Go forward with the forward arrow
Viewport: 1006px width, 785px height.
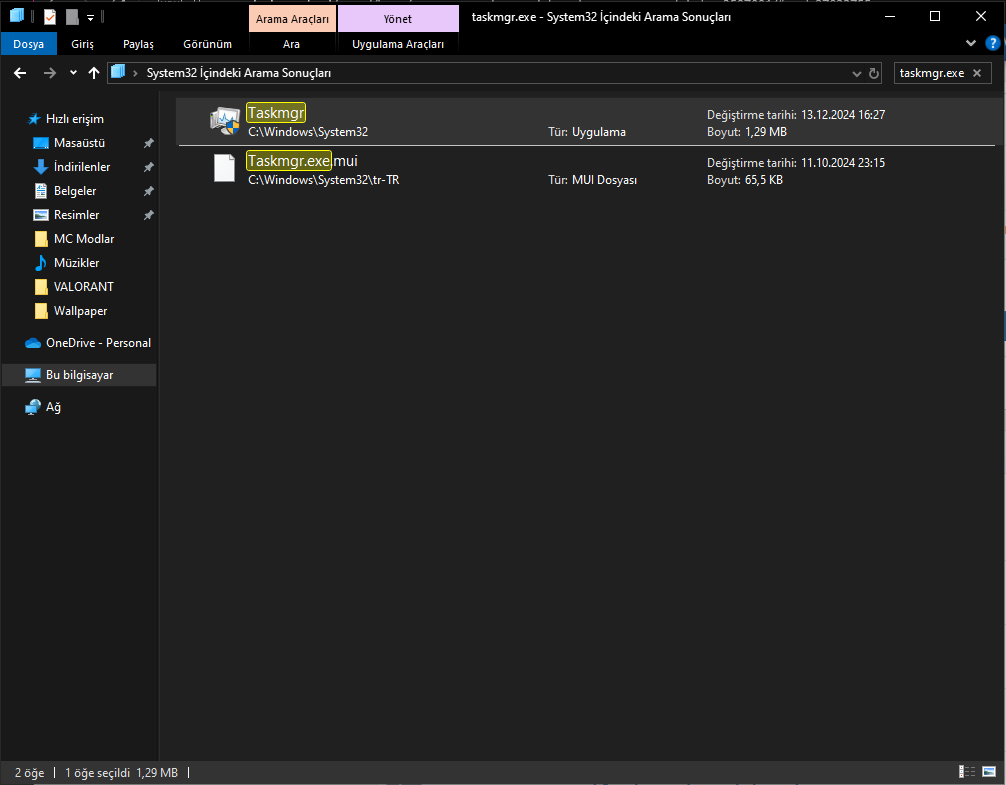(49, 73)
